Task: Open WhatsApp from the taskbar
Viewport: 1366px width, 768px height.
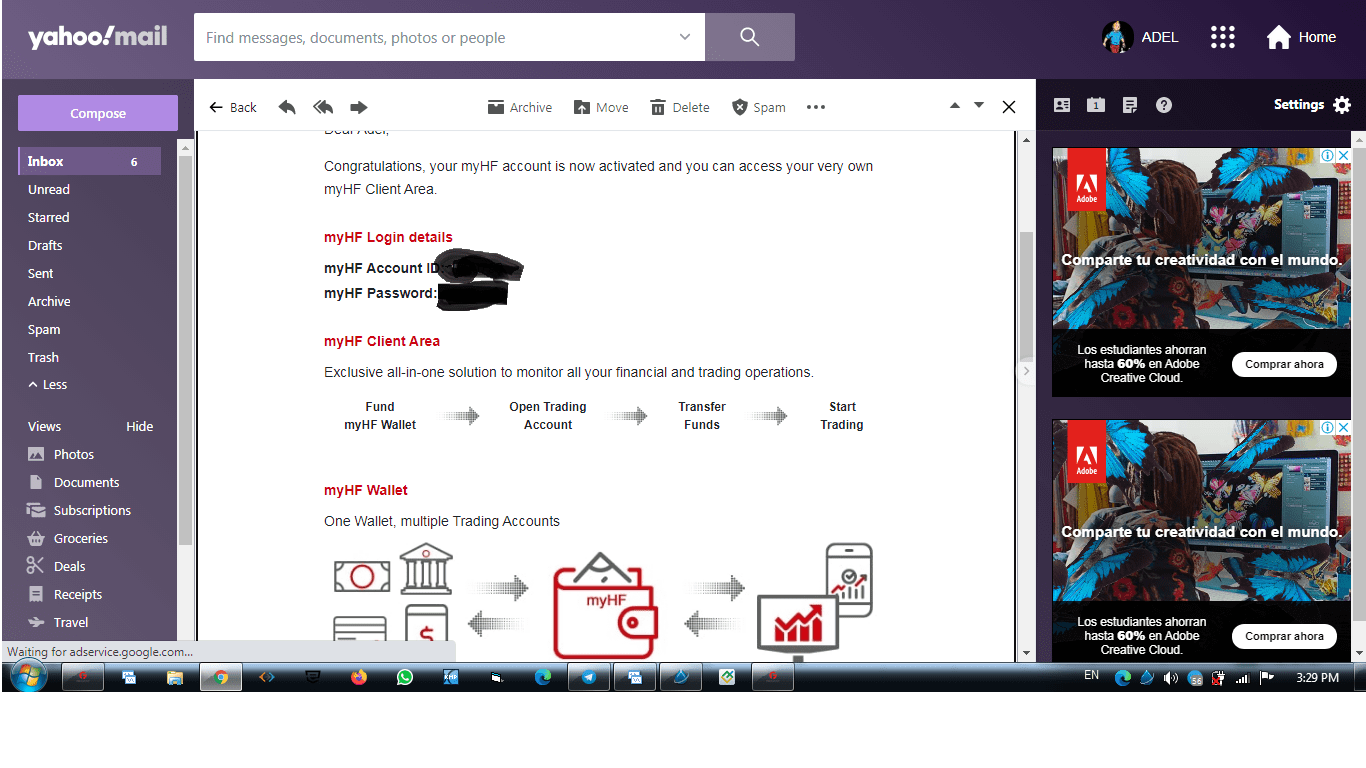Action: click(x=405, y=677)
